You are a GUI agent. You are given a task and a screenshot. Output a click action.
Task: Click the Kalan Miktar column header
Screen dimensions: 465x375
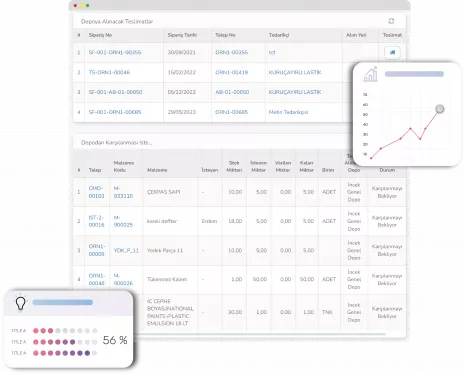point(307,166)
